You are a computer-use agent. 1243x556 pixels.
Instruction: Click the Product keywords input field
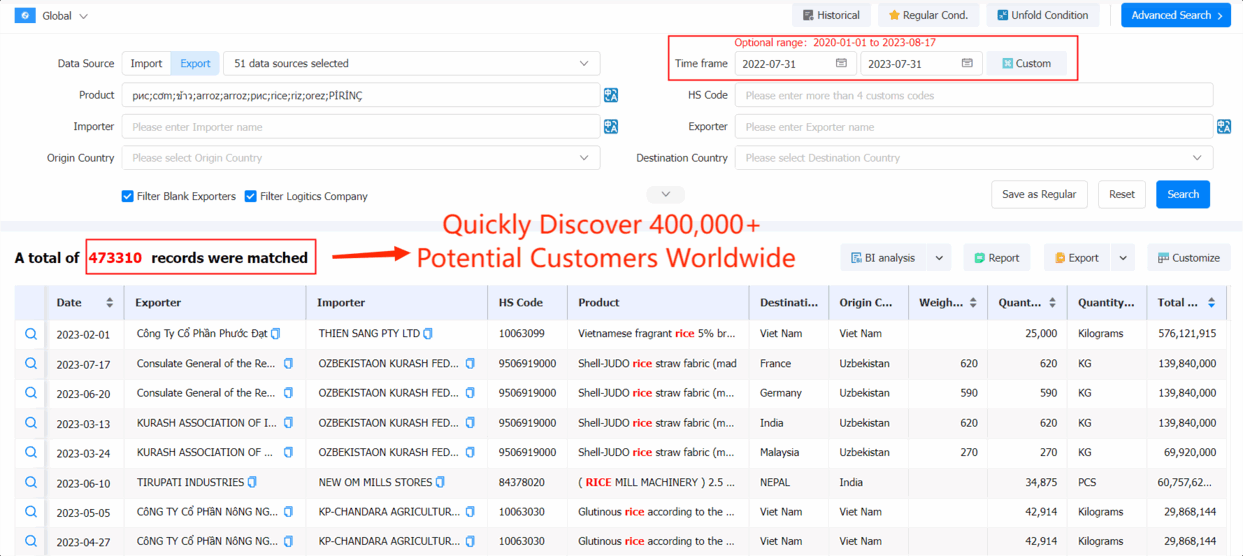click(361, 95)
